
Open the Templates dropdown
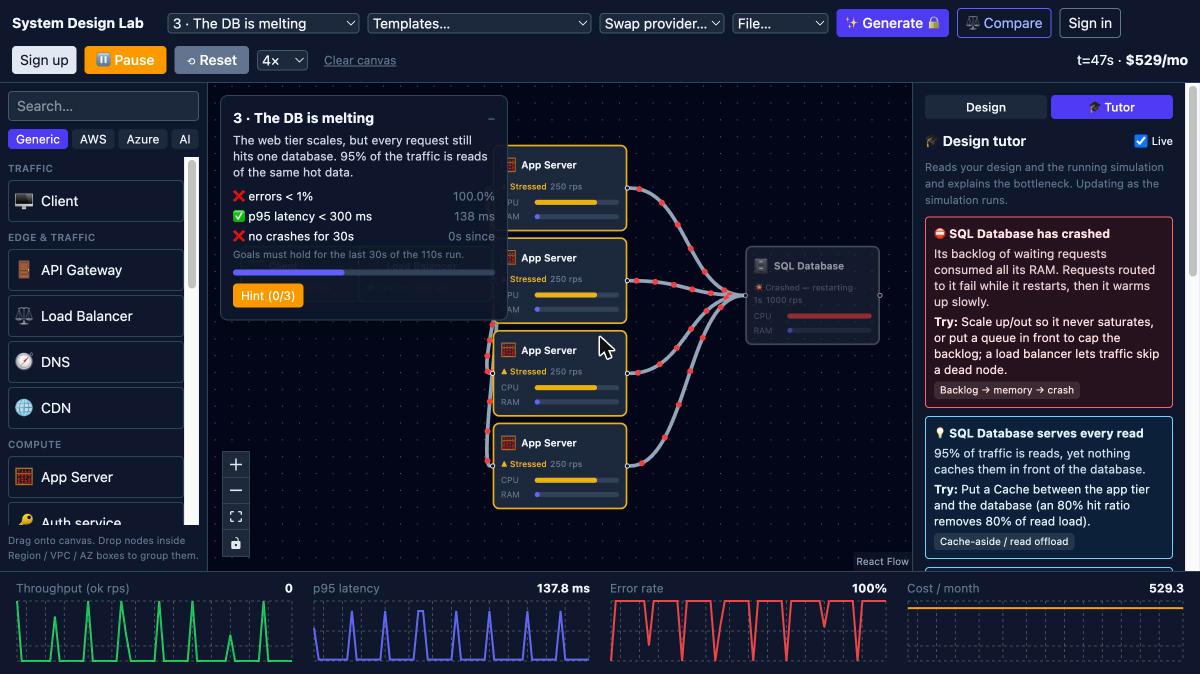point(480,23)
